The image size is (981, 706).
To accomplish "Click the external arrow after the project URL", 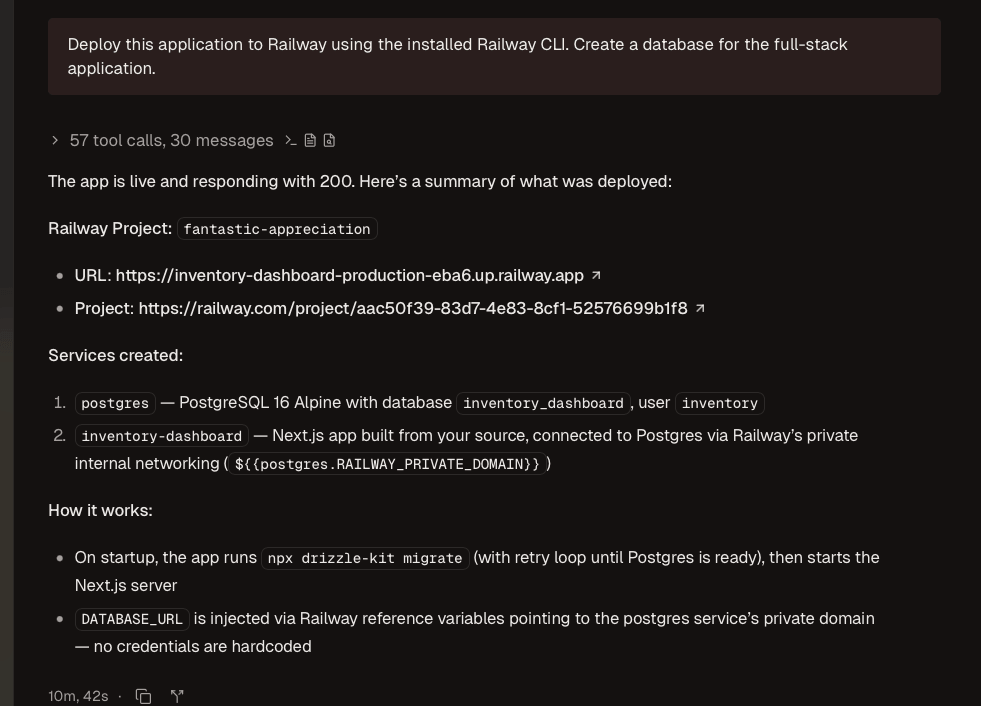I will (700, 308).
